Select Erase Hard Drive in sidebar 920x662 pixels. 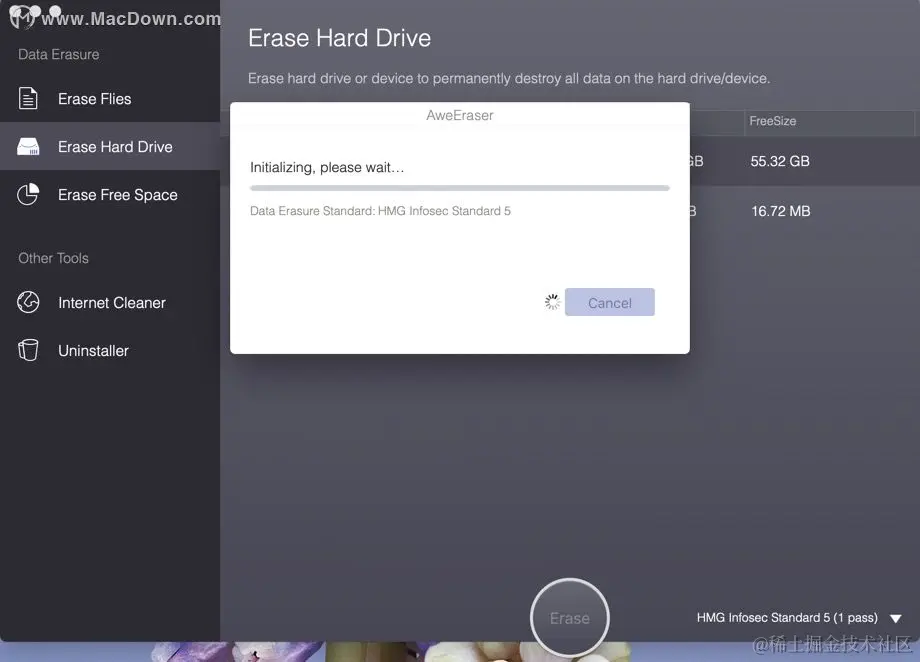click(110, 147)
